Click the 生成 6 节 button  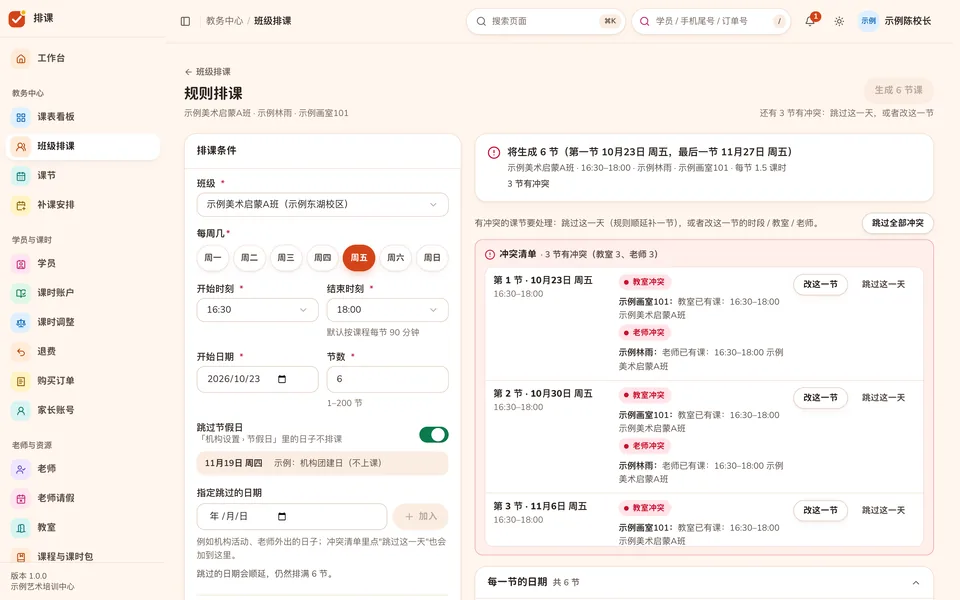pyautogui.click(x=898, y=90)
